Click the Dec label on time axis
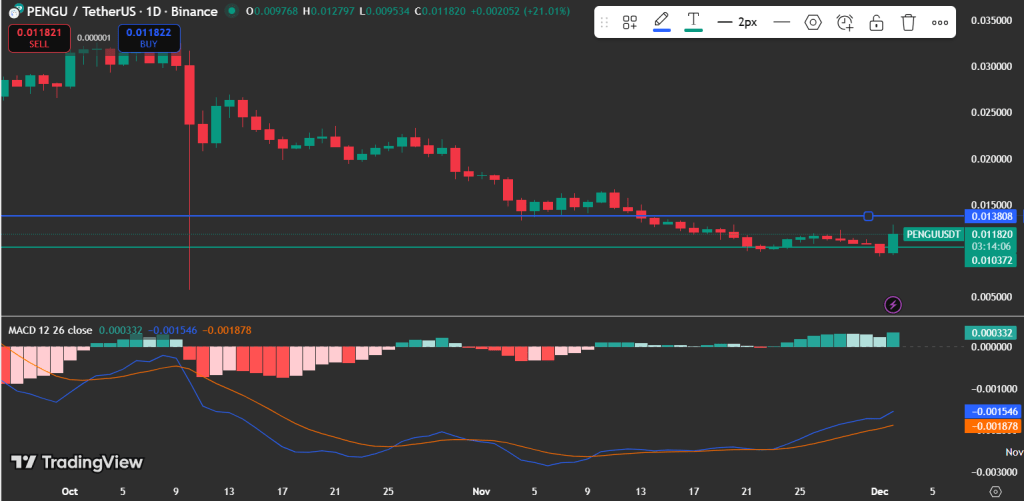The width and height of the screenshot is (1024, 501). (x=879, y=491)
